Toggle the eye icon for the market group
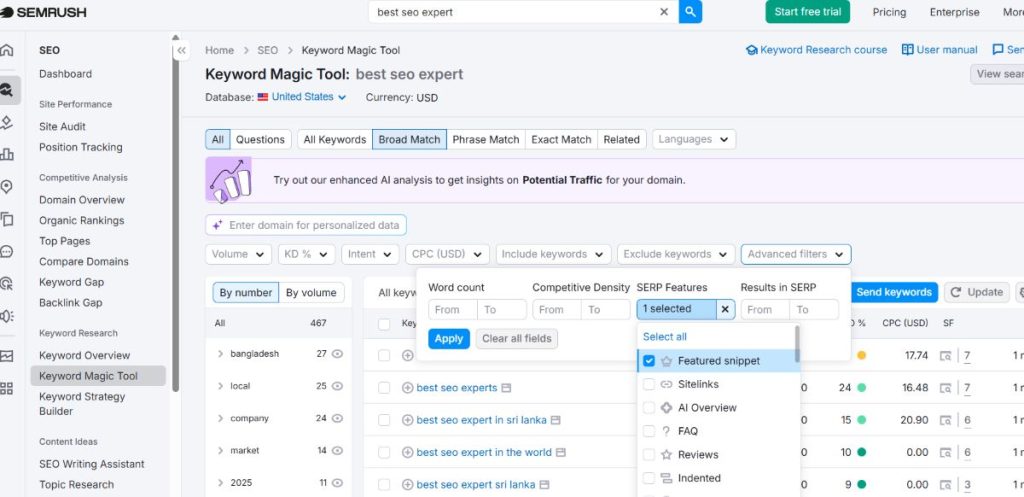This screenshot has height=497, width=1024. [337, 451]
